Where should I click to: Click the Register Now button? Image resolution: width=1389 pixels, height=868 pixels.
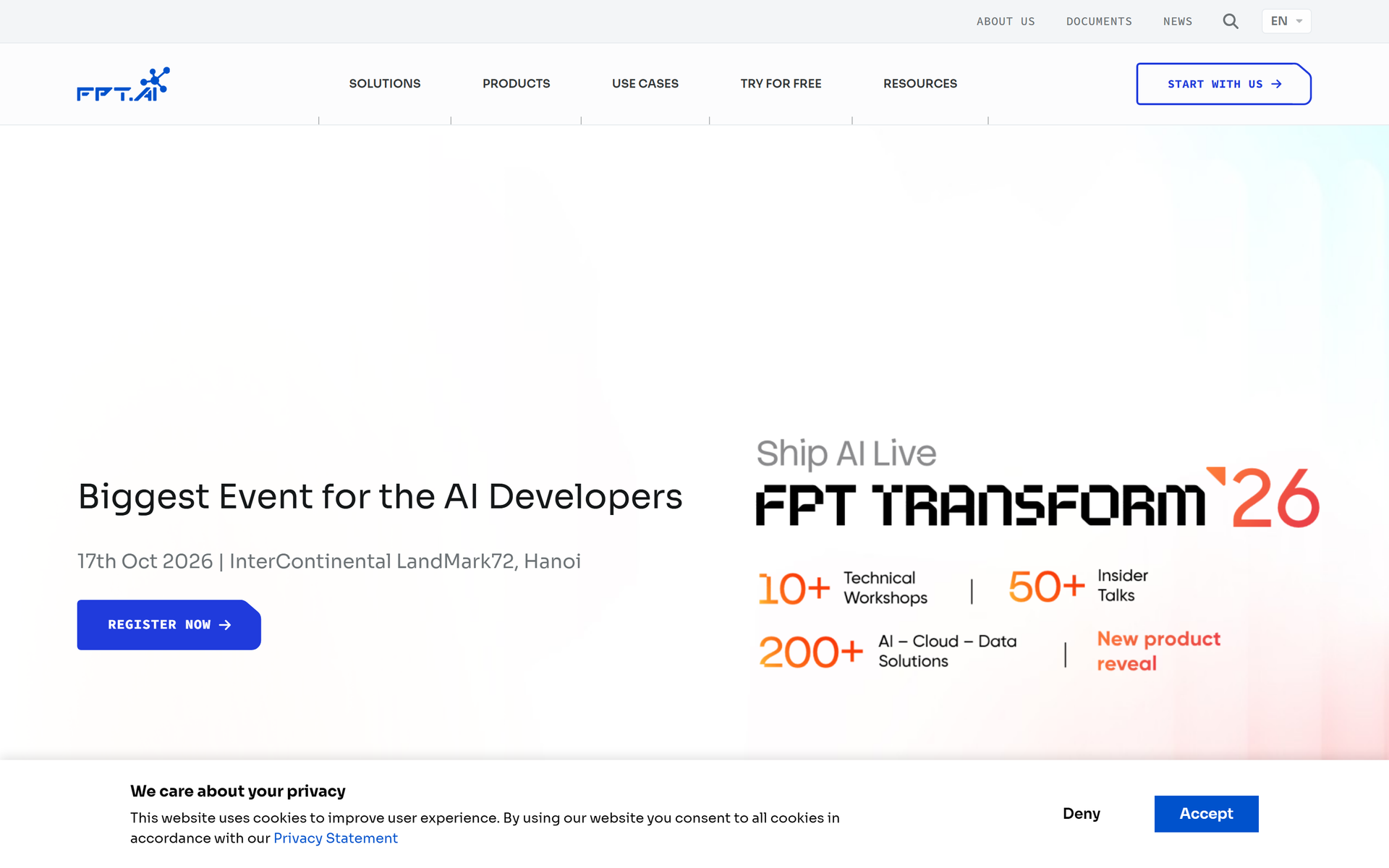169,625
